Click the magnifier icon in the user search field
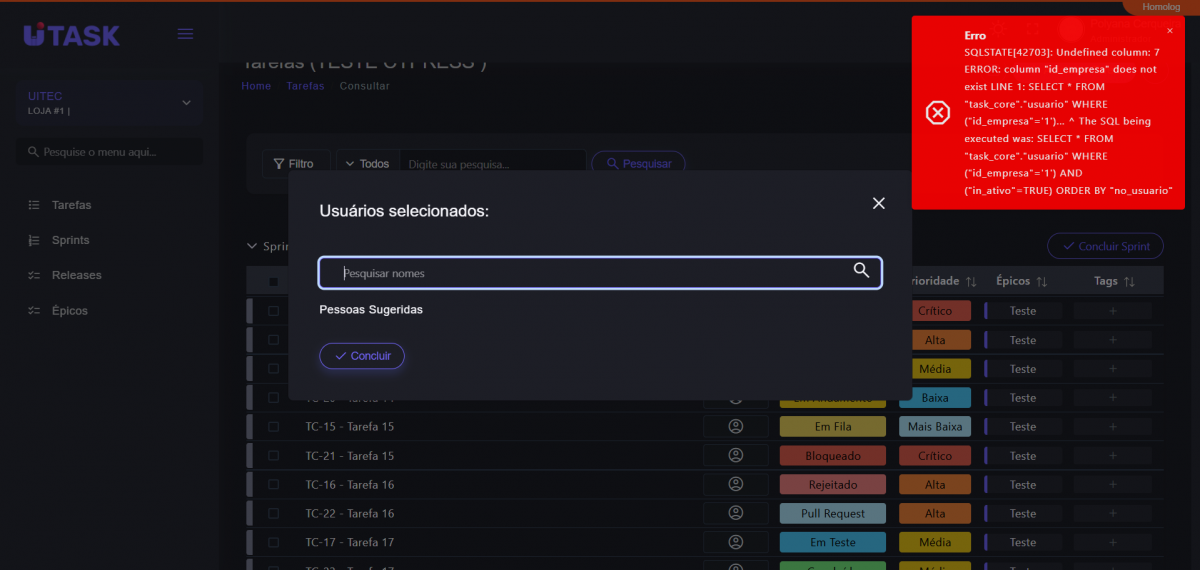Viewport: 1200px width, 570px height. (x=861, y=270)
